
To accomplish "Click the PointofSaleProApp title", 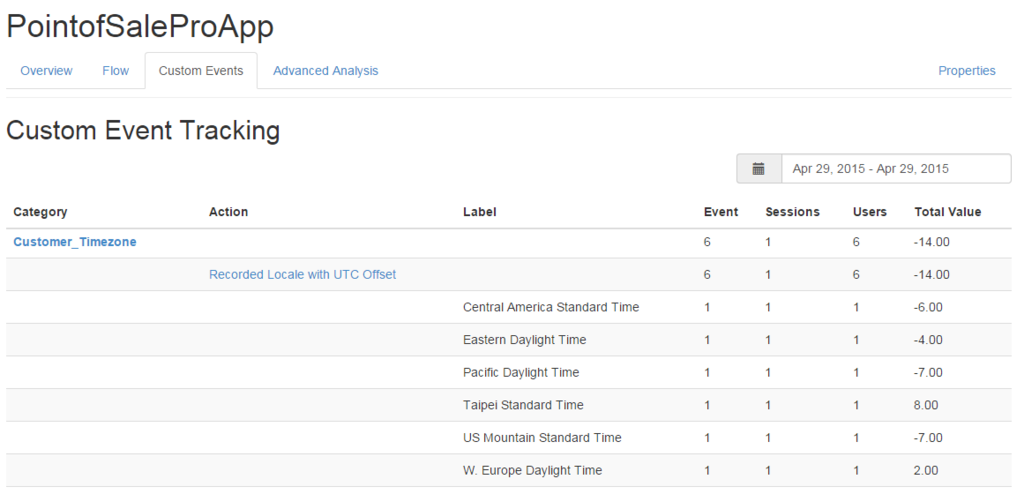I will tap(140, 27).
